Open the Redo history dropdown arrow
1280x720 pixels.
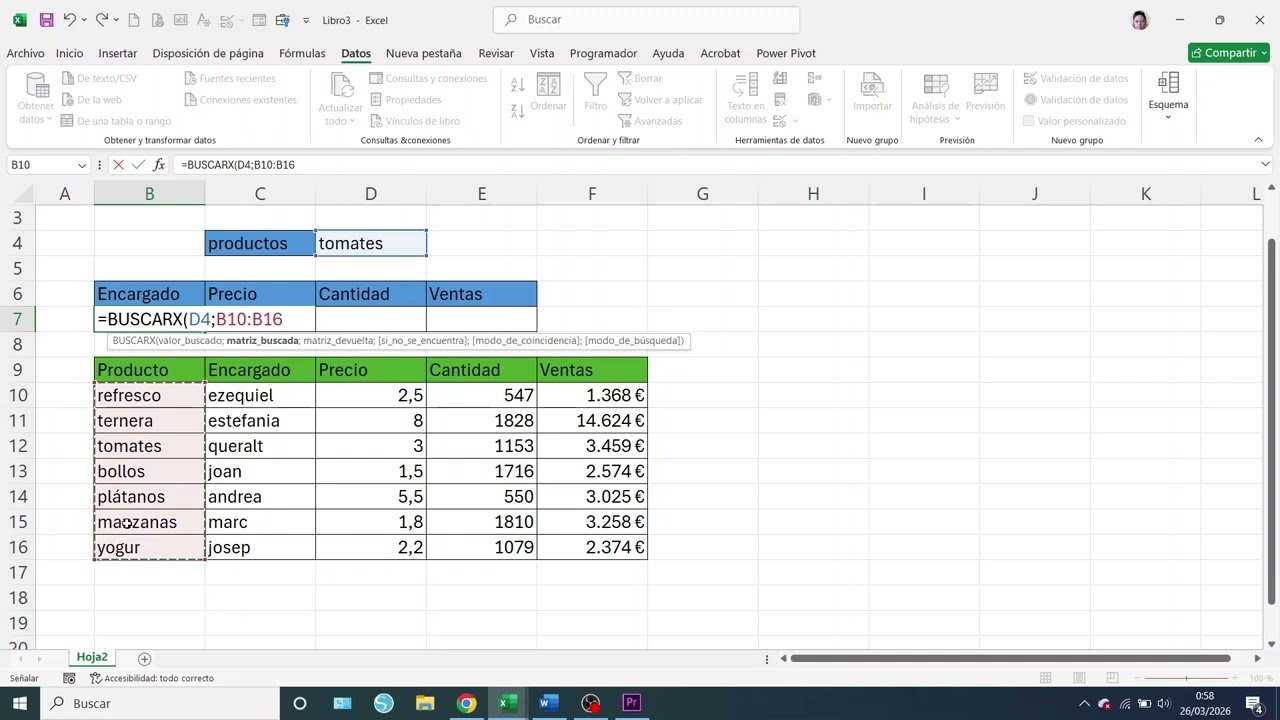click(x=117, y=20)
